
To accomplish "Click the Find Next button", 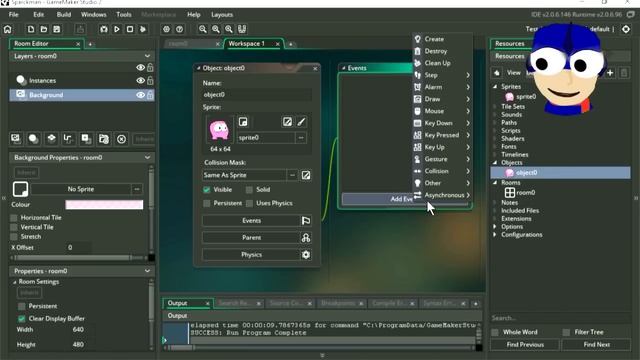I will point(596,344).
